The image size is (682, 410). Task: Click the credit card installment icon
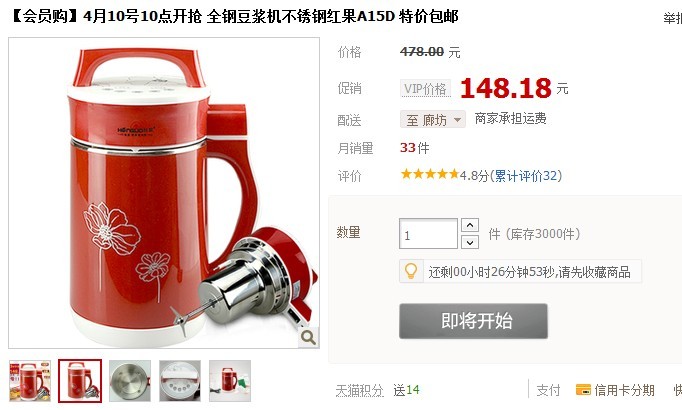[x=583, y=390]
